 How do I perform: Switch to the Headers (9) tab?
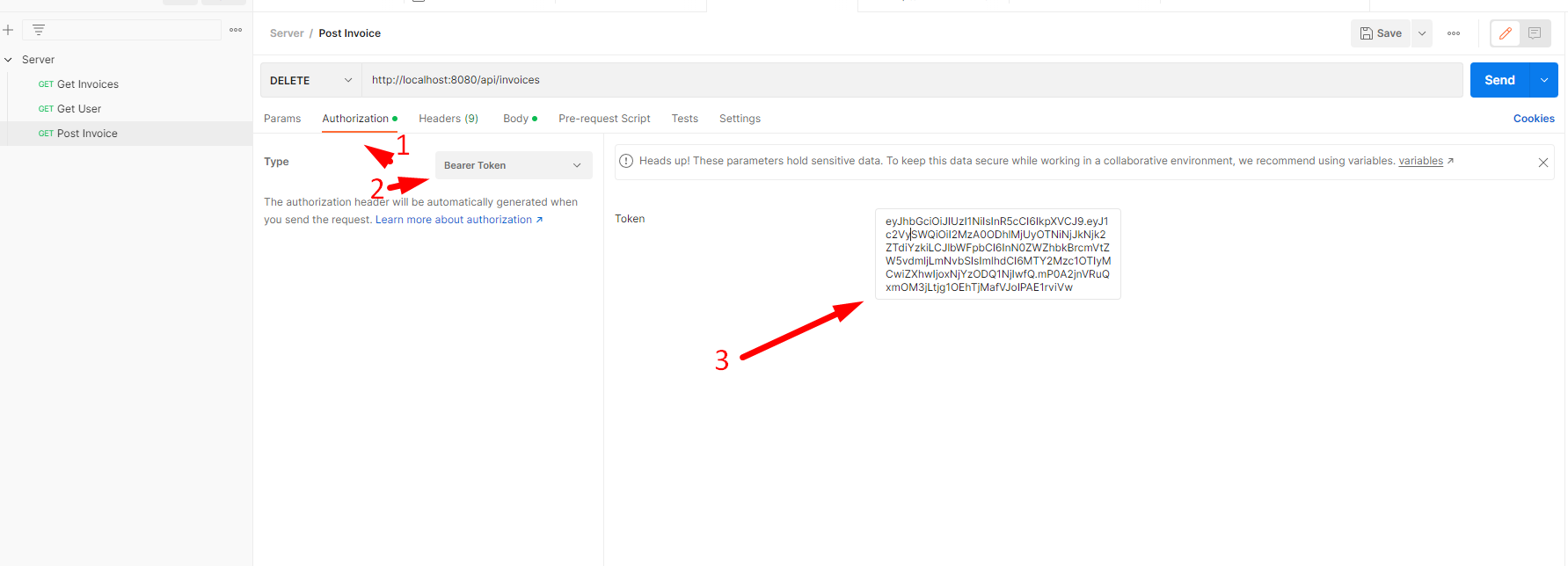(449, 119)
